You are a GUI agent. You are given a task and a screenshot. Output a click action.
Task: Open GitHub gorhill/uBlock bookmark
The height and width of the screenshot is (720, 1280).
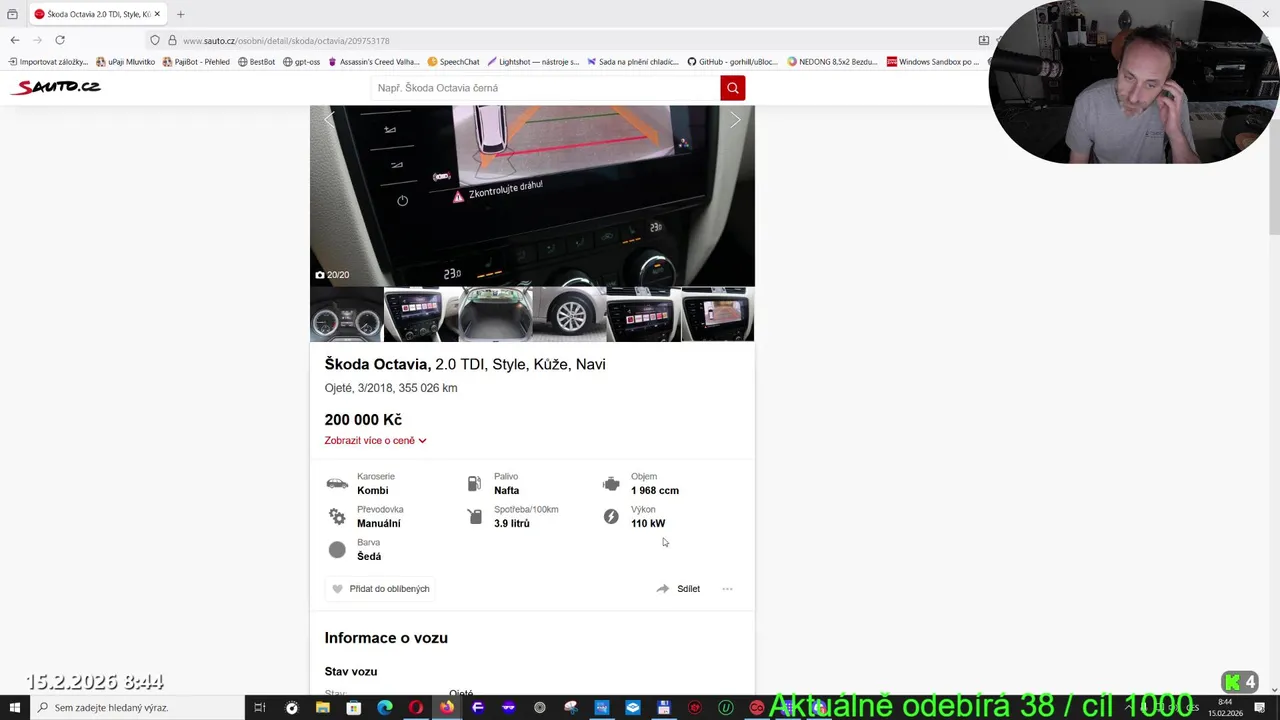(732, 62)
